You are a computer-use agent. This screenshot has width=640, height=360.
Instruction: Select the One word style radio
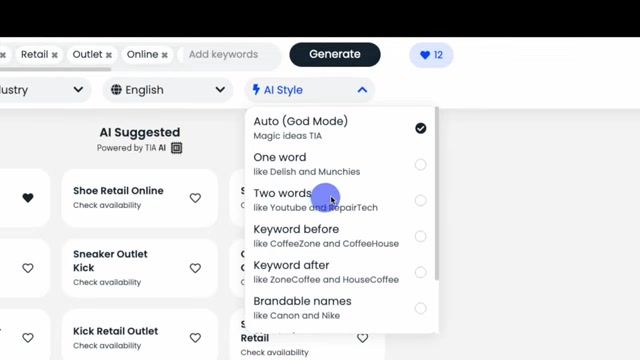pos(420,164)
